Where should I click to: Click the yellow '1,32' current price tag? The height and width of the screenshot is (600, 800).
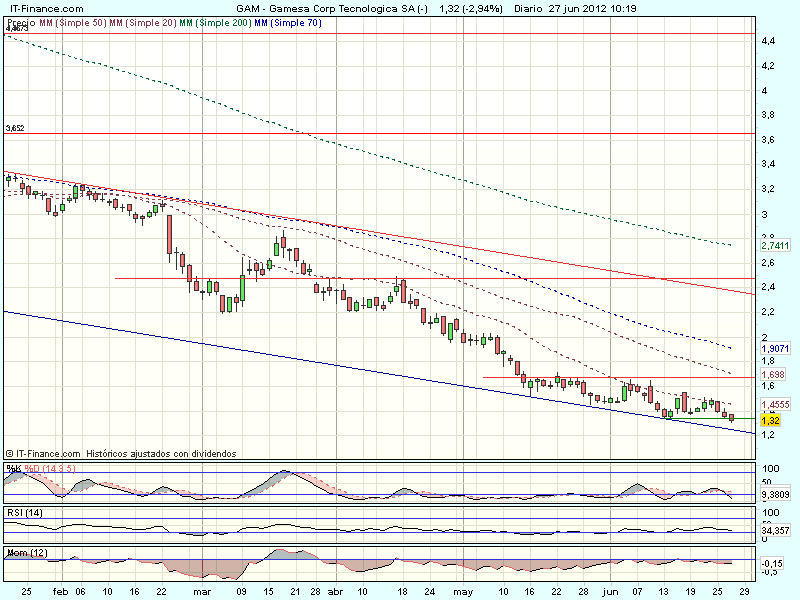pos(770,420)
